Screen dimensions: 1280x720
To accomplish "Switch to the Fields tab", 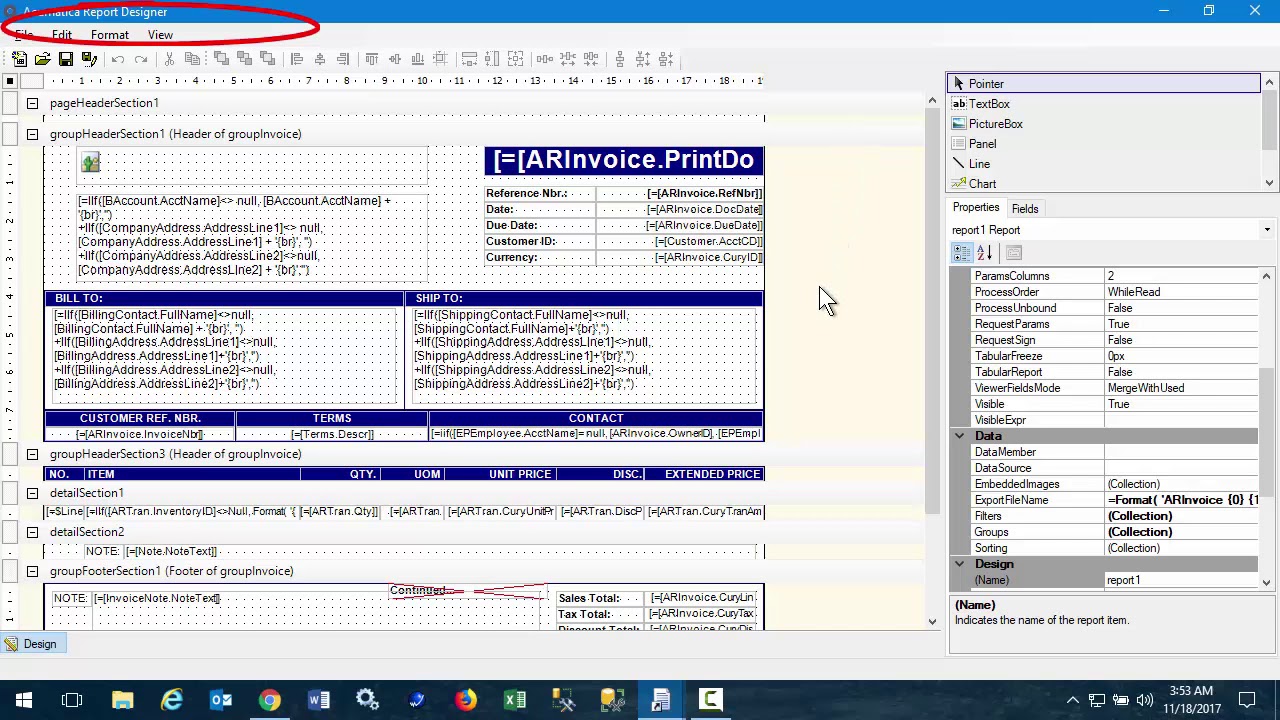I will coord(1025,209).
